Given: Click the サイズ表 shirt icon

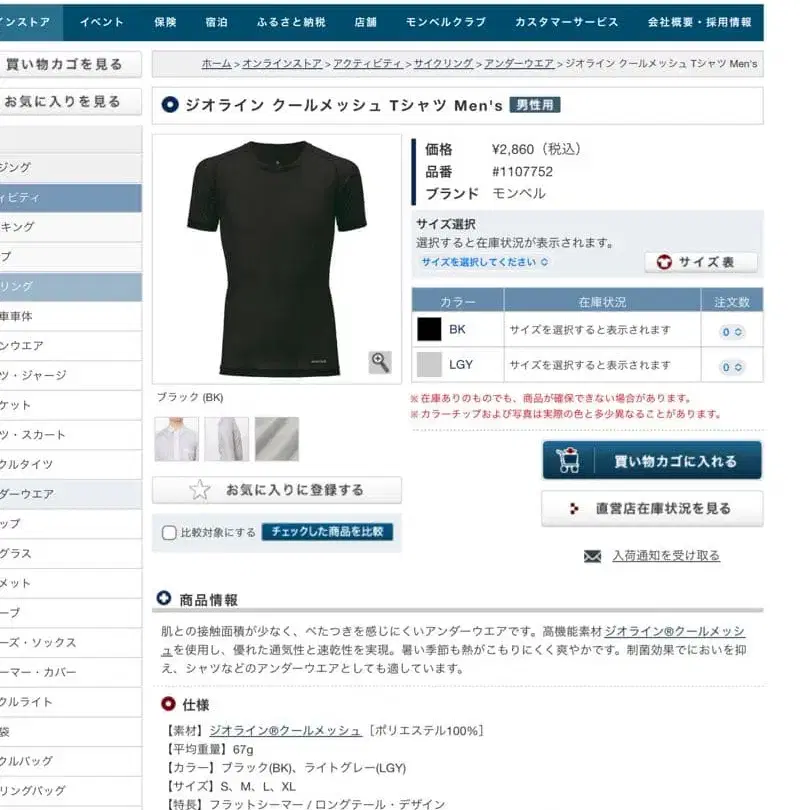Looking at the screenshot, I should pyautogui.click(x=664, y=262).
